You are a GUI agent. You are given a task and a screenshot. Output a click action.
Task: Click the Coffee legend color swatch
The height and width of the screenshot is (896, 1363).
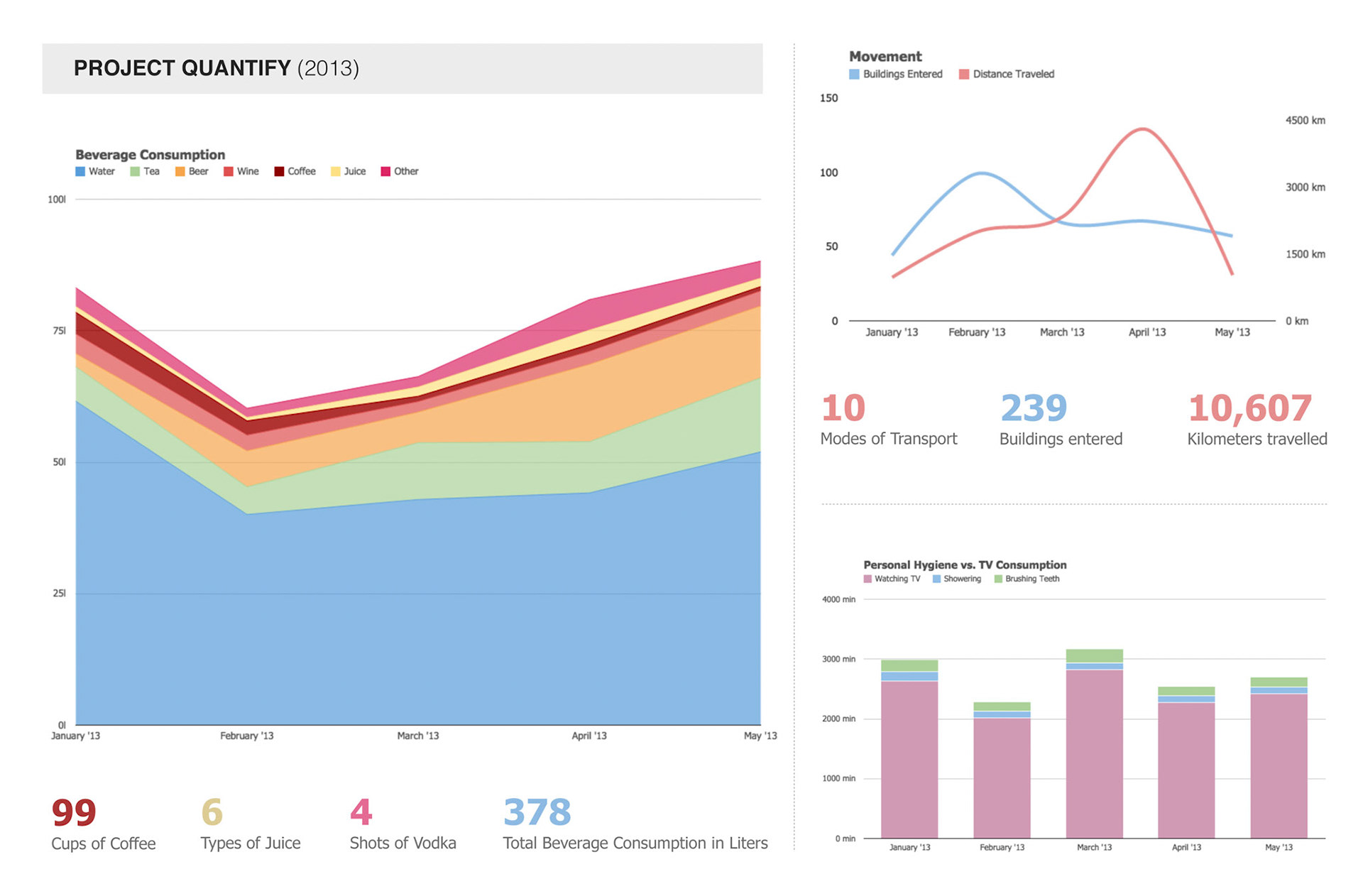[279, 171]
